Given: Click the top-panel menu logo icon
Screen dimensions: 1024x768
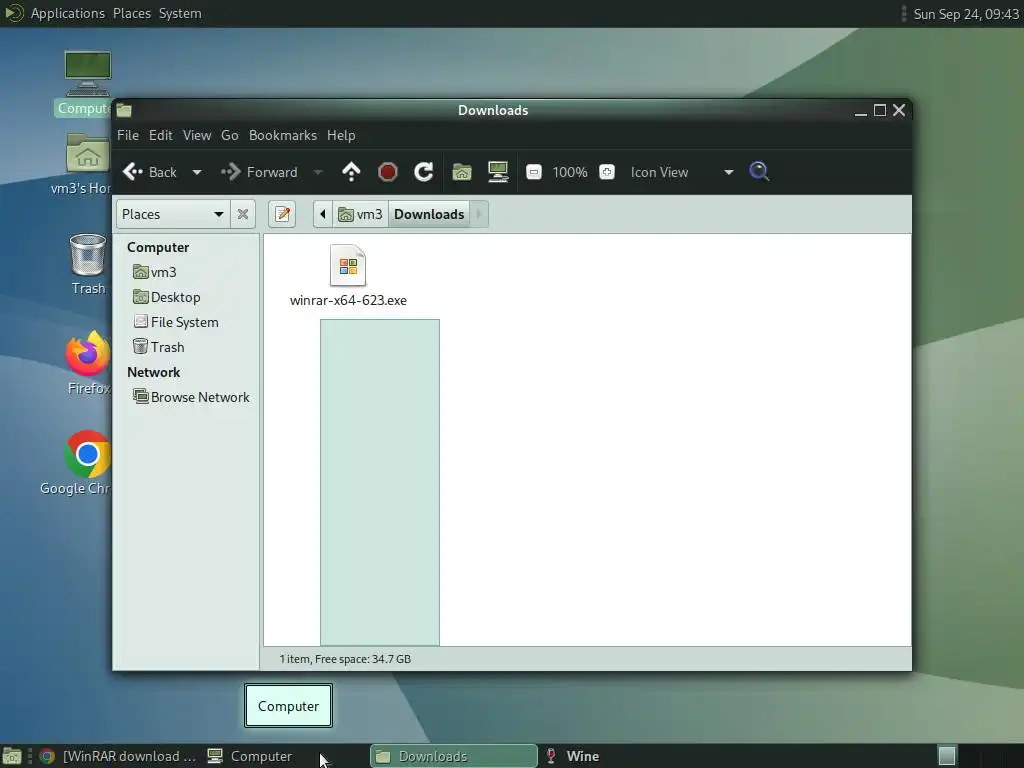Looking at the screenshot, I should pos(13,13).
